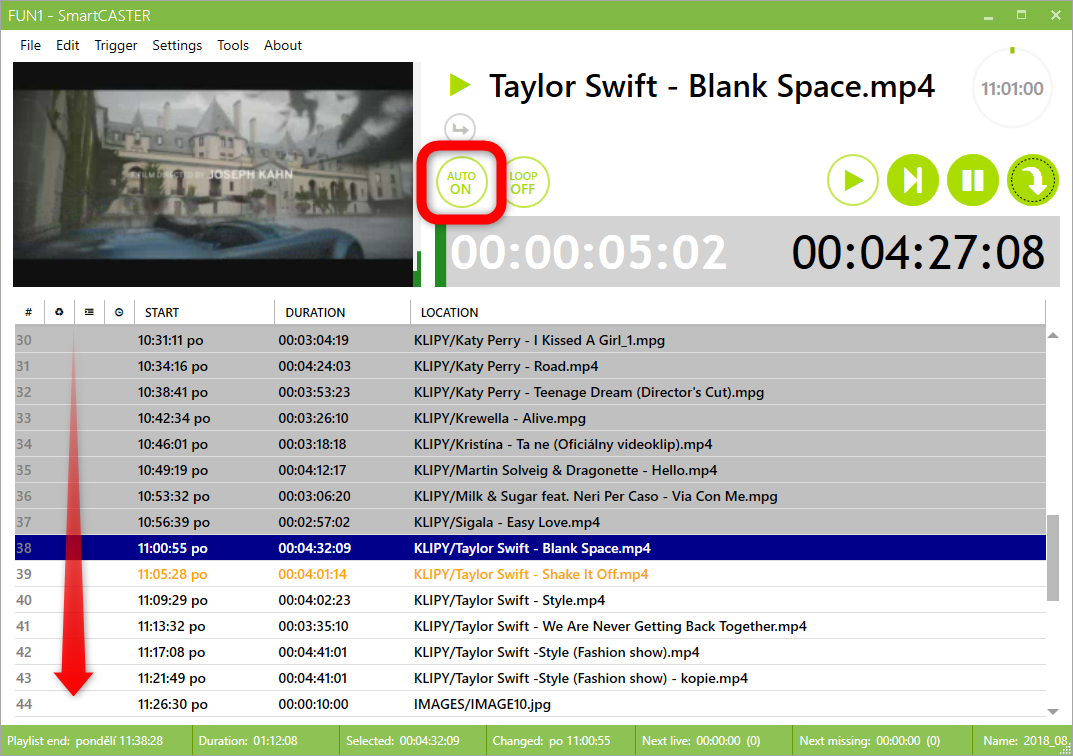Open the Tools menu
The width and height of the screenshot is (1073, 756).
(233, 45)
